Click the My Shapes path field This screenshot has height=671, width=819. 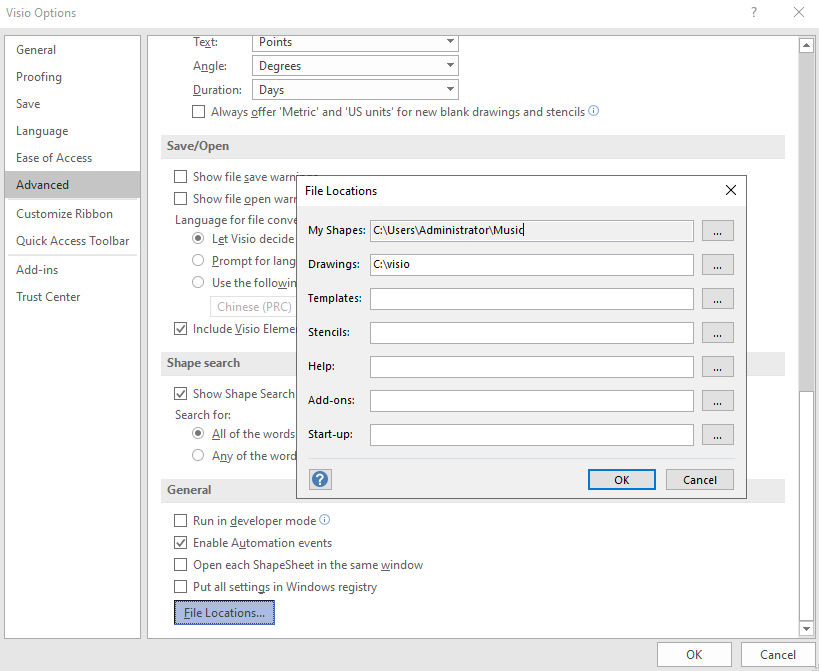(x=532, y=231)
